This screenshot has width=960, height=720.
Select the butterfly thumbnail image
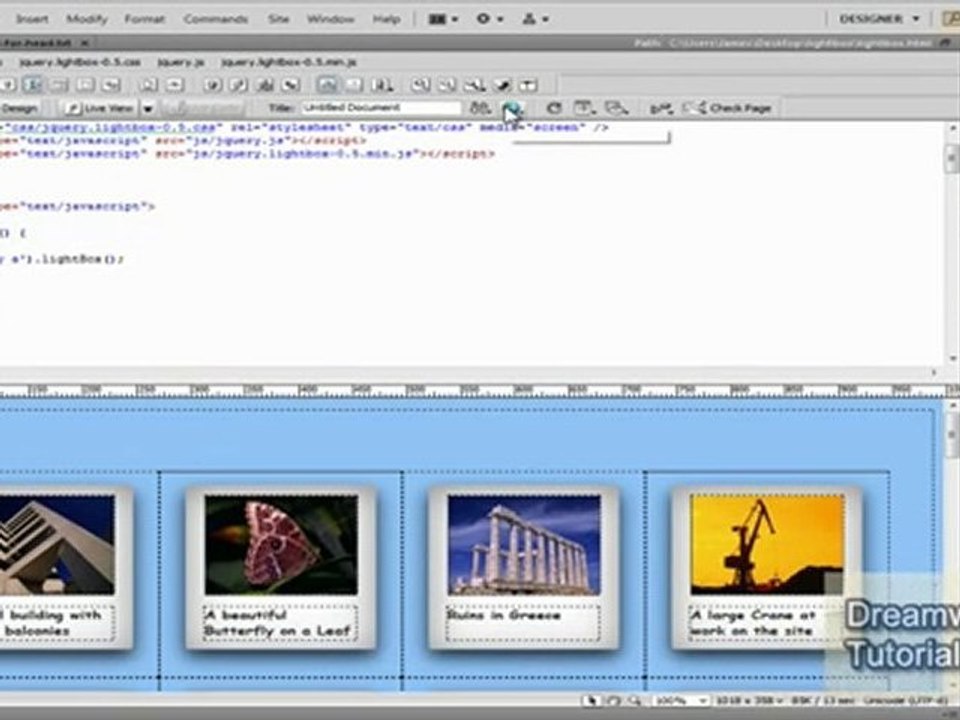281,544
